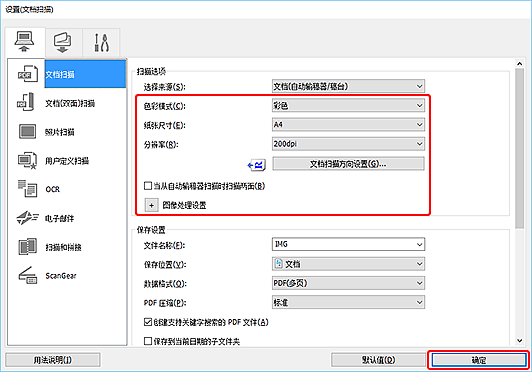Open the PDF 压缩 标准 dropdown

click(348, 302)
